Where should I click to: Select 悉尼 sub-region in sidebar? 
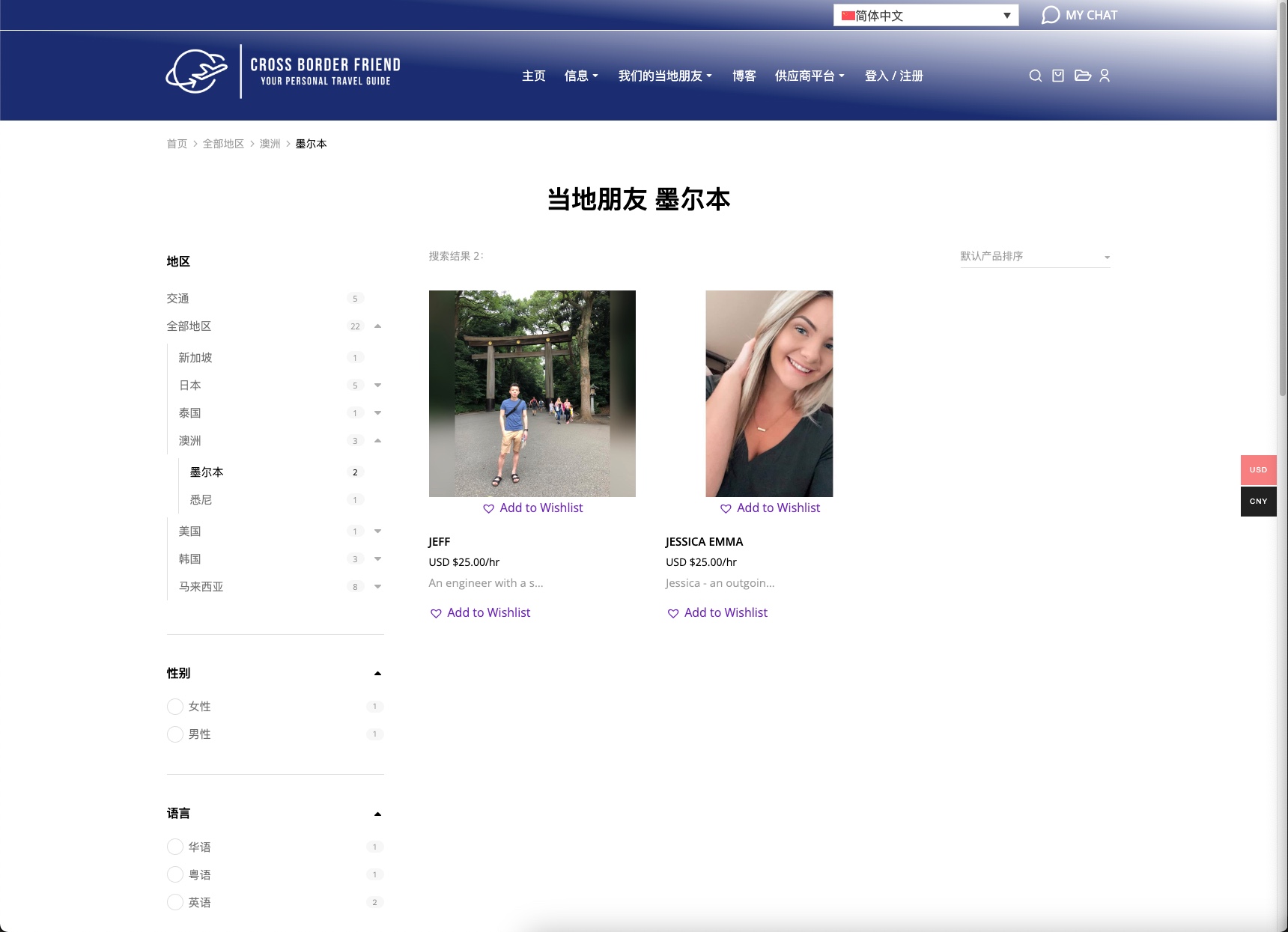pyautogui.click(x=201, y=500)
